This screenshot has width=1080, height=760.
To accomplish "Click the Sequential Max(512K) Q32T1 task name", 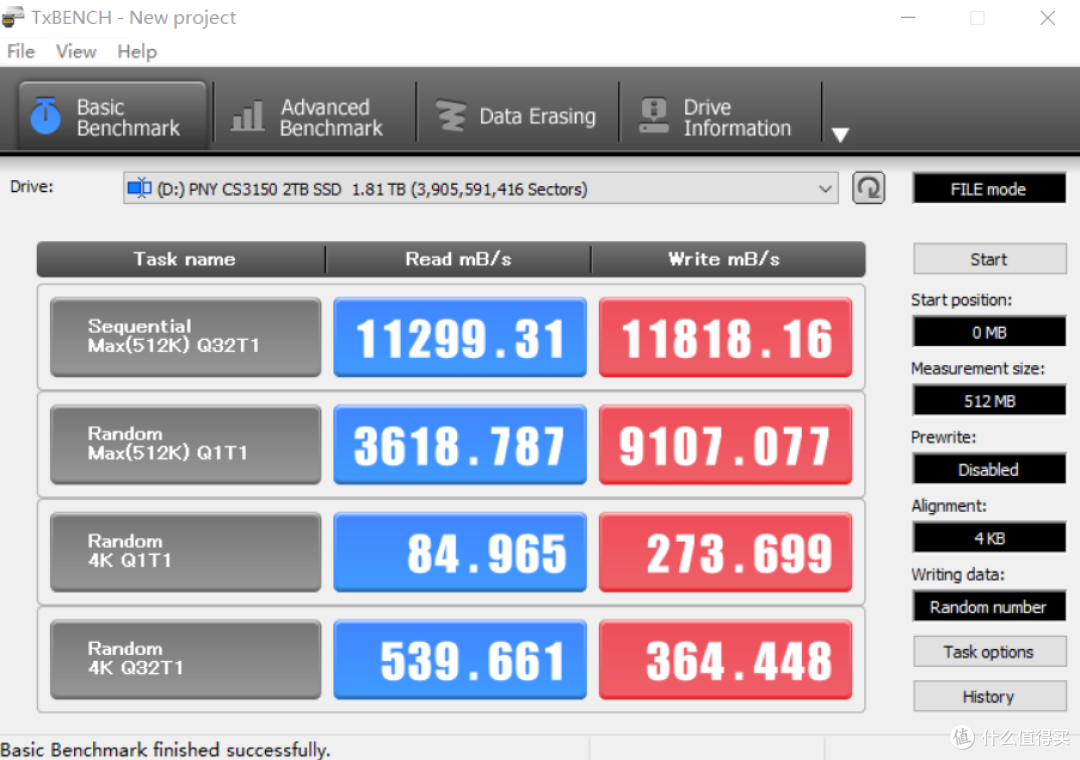I will [x=184, y=337].
